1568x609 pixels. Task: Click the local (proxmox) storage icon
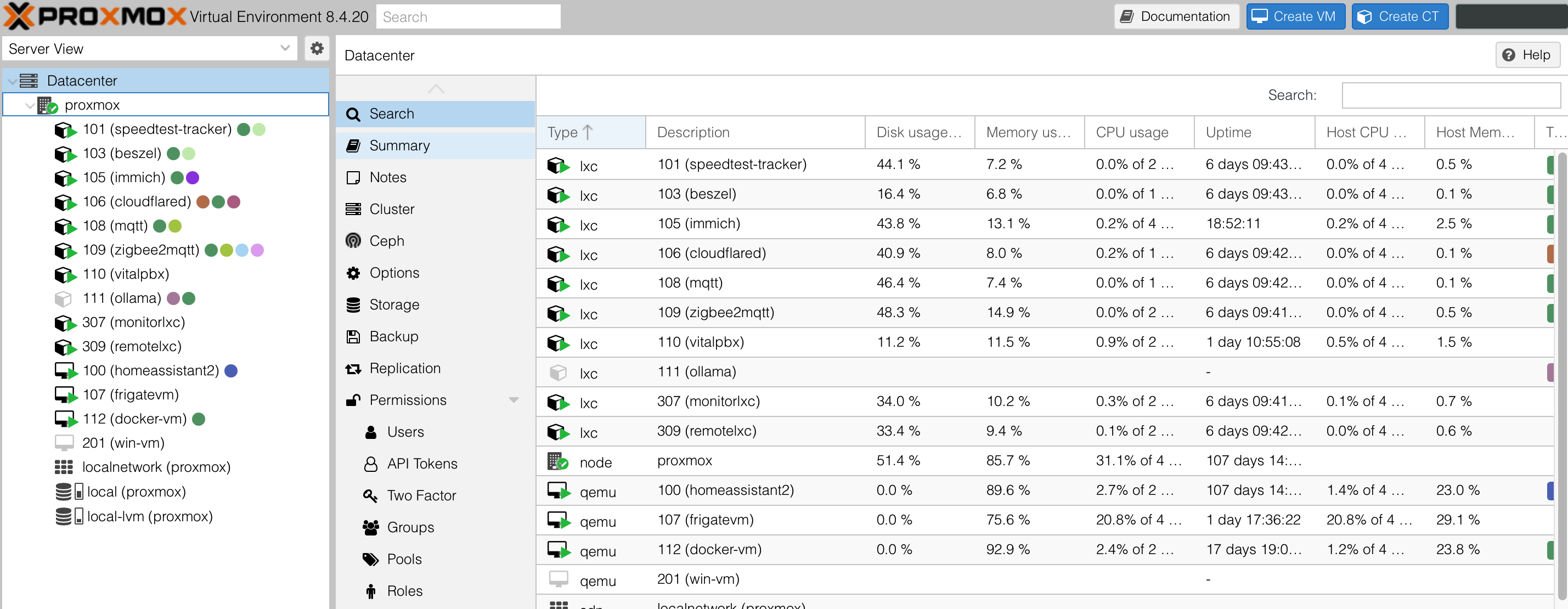(69, 492)
